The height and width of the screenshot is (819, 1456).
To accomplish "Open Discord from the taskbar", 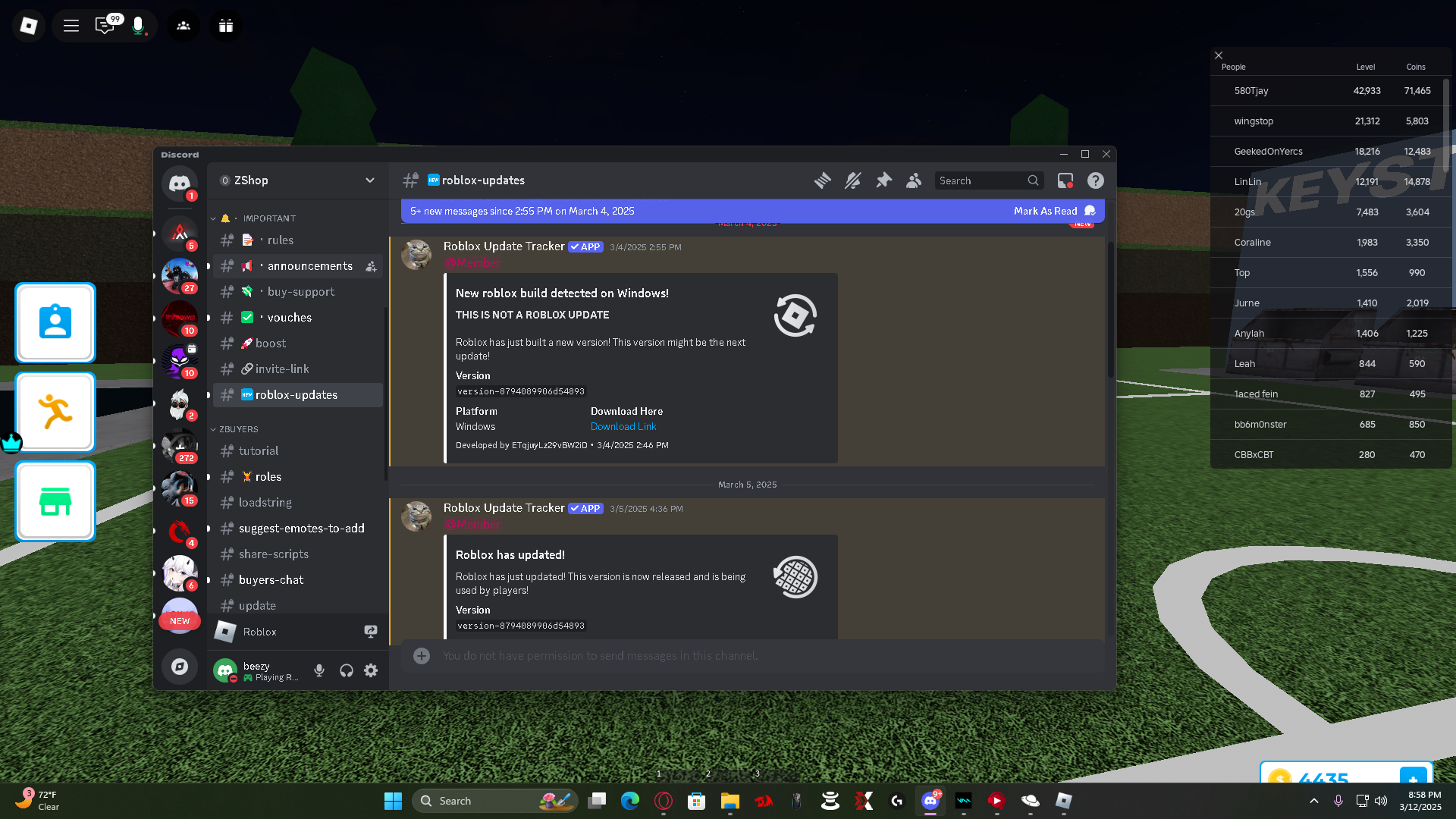I will pyautogui.click(x=930, y=801).
